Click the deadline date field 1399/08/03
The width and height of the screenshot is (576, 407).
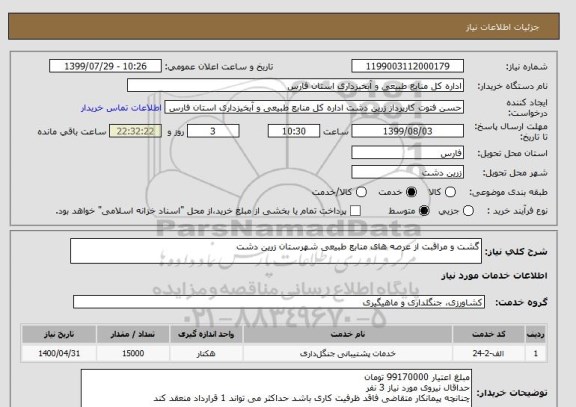click(407, 131)
